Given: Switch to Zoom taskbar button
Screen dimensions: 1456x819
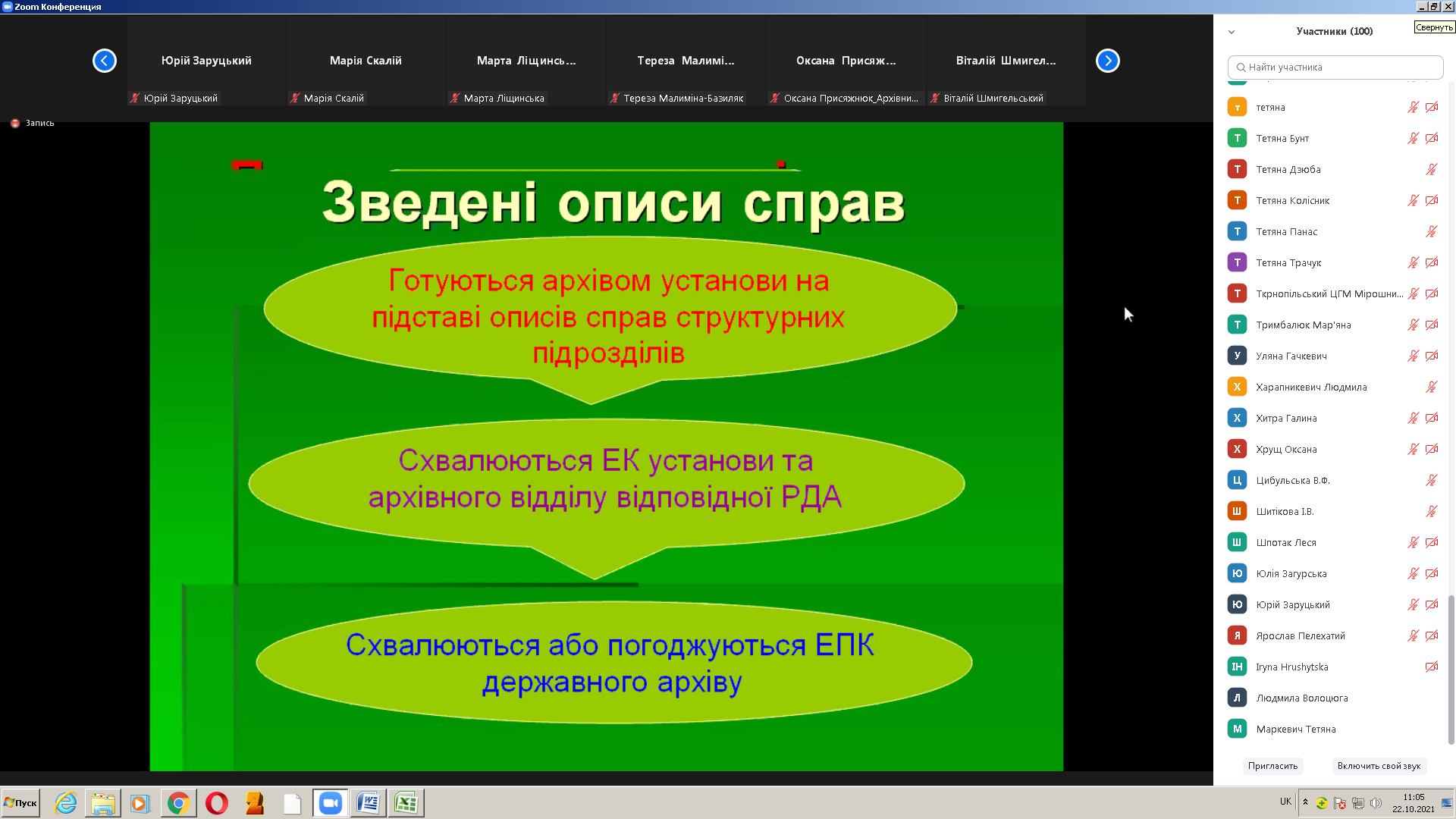Looking at the screenshot, I should tap(331, 803).
